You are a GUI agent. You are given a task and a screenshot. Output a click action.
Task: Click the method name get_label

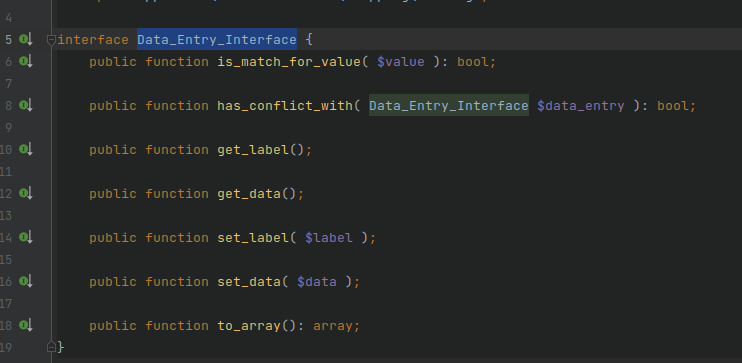(x=253, y=150)
